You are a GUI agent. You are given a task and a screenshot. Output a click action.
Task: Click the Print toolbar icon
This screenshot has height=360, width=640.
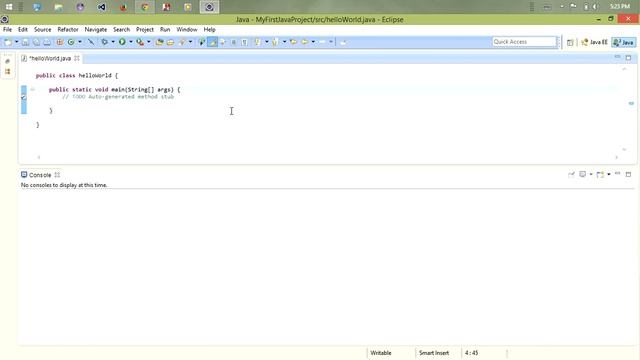[47, 42]
